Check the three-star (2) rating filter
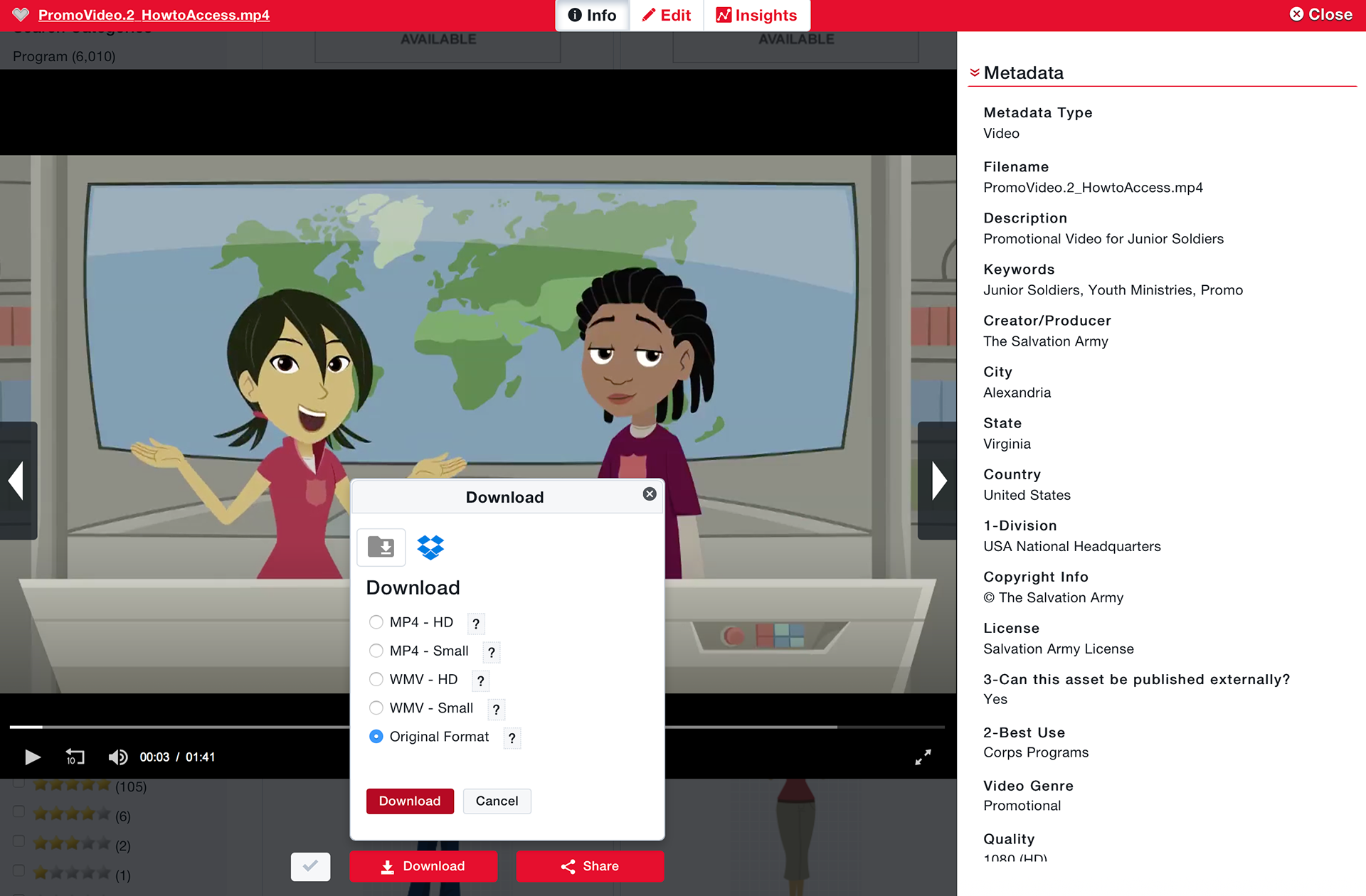This screenshot has height=896, width=1366. coord(19,841)
